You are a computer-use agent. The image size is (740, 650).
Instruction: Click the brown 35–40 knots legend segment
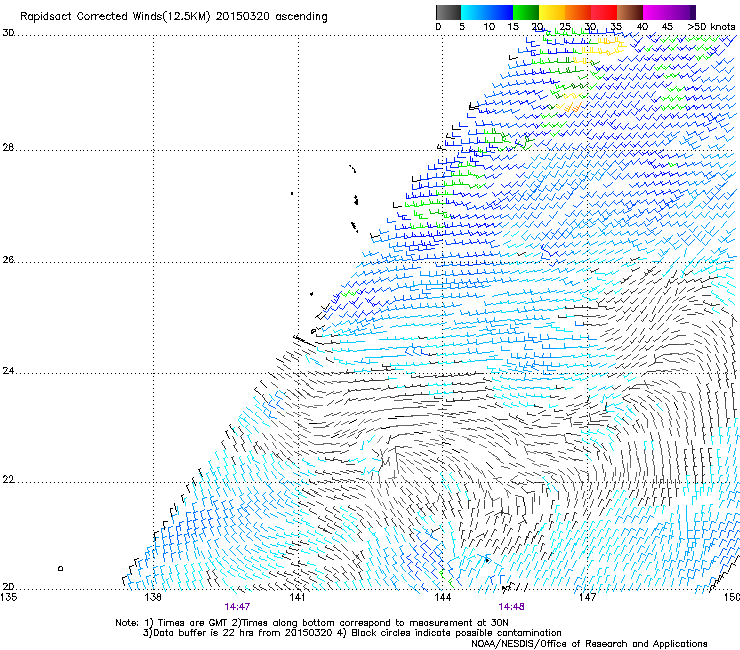630,12
